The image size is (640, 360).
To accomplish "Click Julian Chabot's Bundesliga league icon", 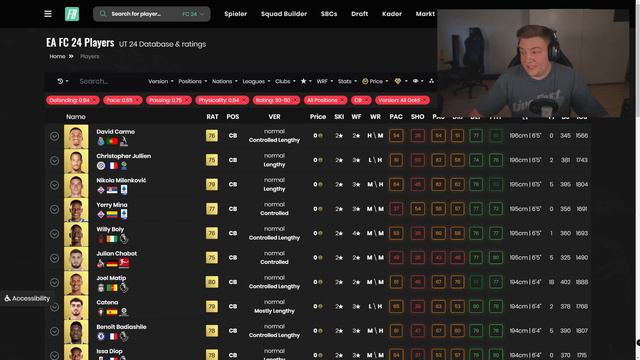I will click(124, 263).
